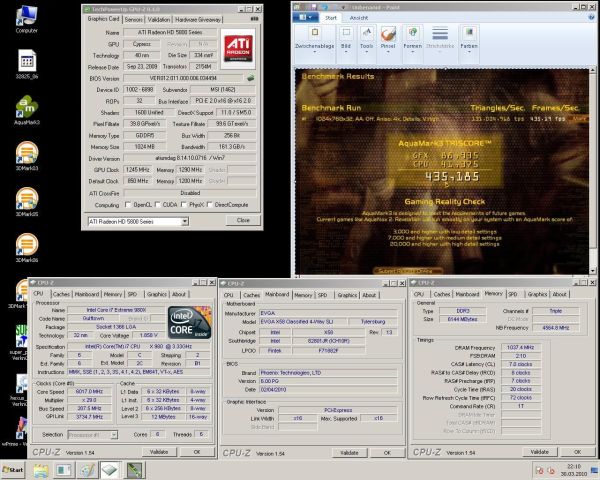
Task: Click Validate in middle CPU-Z window
Action: (x=349, y=452)
